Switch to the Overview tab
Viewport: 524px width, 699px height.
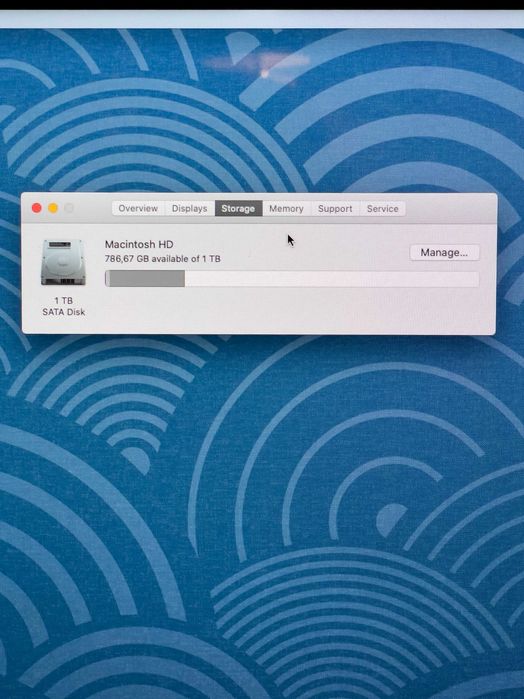click(138, 208)
